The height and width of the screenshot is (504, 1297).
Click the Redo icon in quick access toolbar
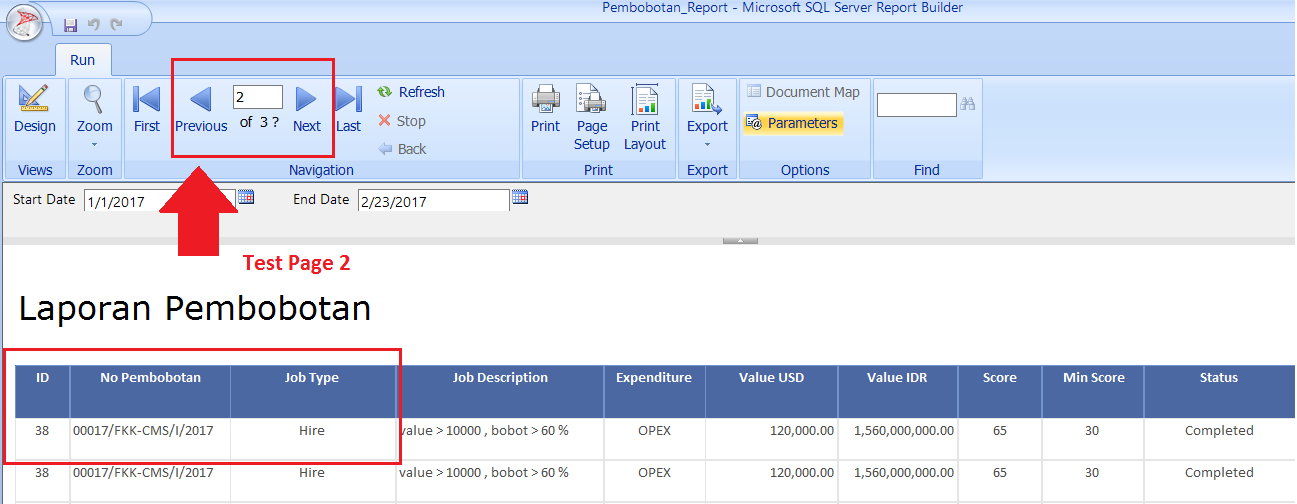coord(116,23)
